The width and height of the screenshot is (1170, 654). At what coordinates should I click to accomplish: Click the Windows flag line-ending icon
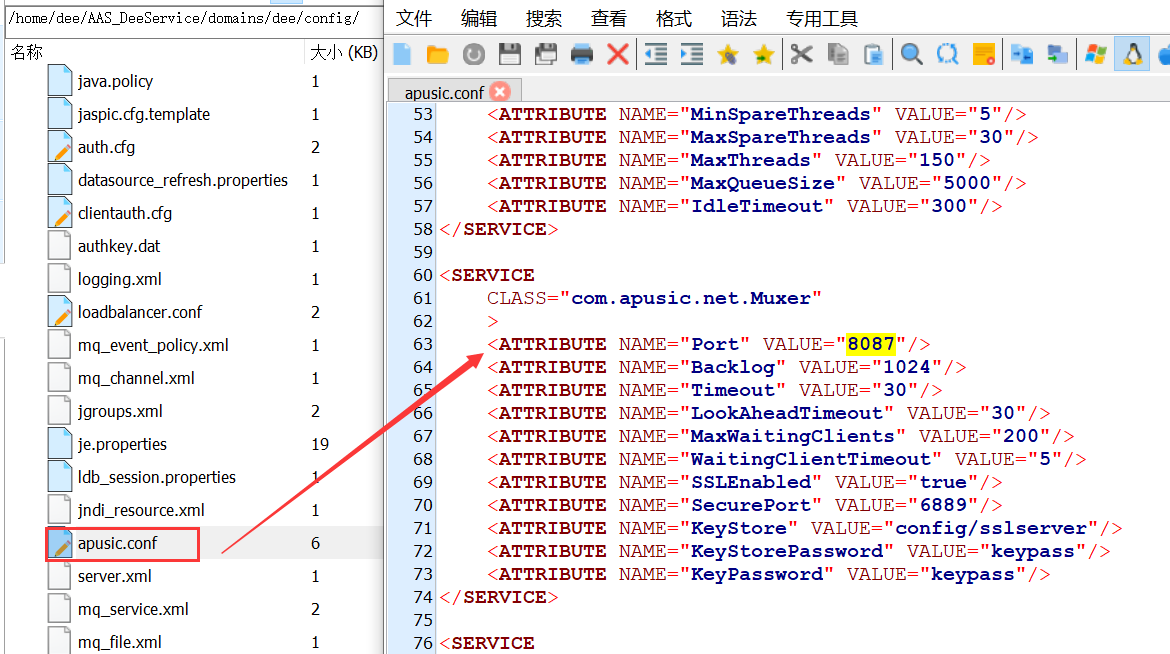(1095, 54)
